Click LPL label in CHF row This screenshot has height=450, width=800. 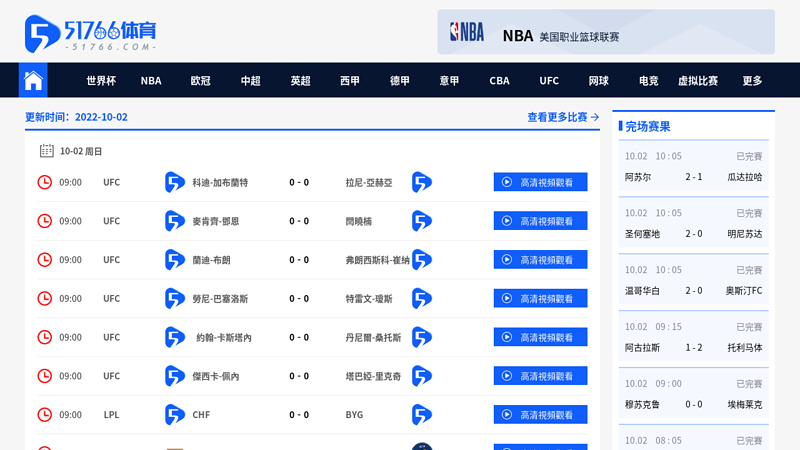tap(111, 415)
